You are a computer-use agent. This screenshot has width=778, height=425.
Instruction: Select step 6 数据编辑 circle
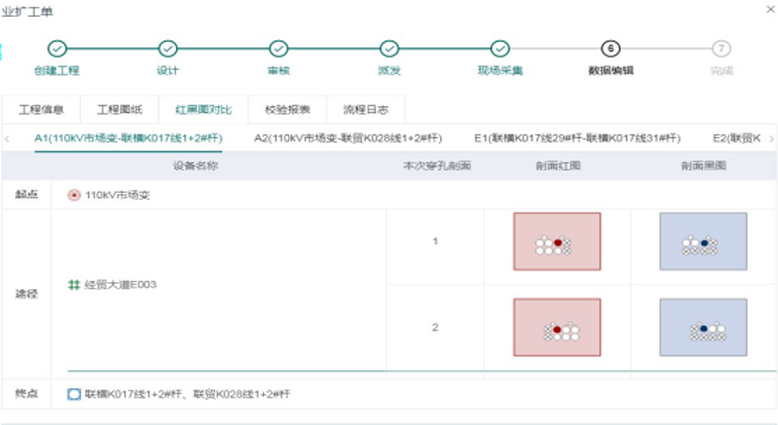point(610,48)
